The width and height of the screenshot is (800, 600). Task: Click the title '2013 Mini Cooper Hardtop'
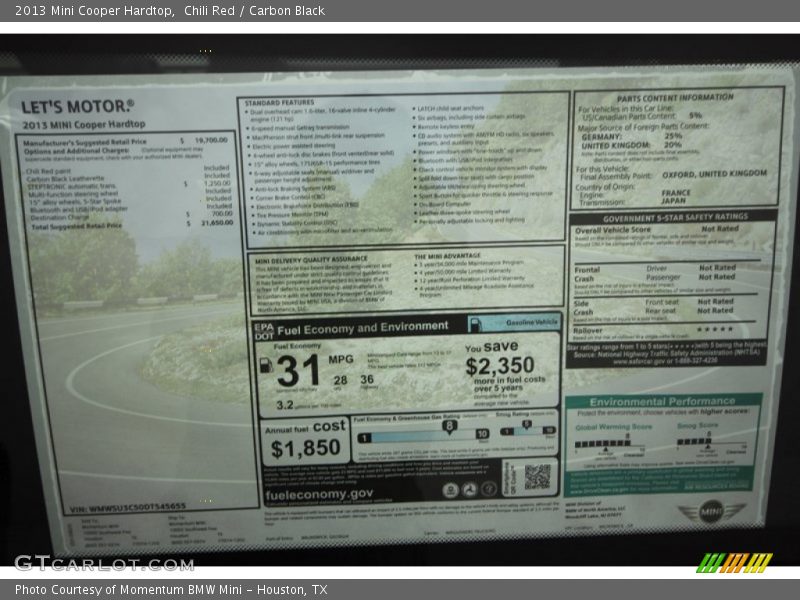pyautogui.click(x=94, y=11)
